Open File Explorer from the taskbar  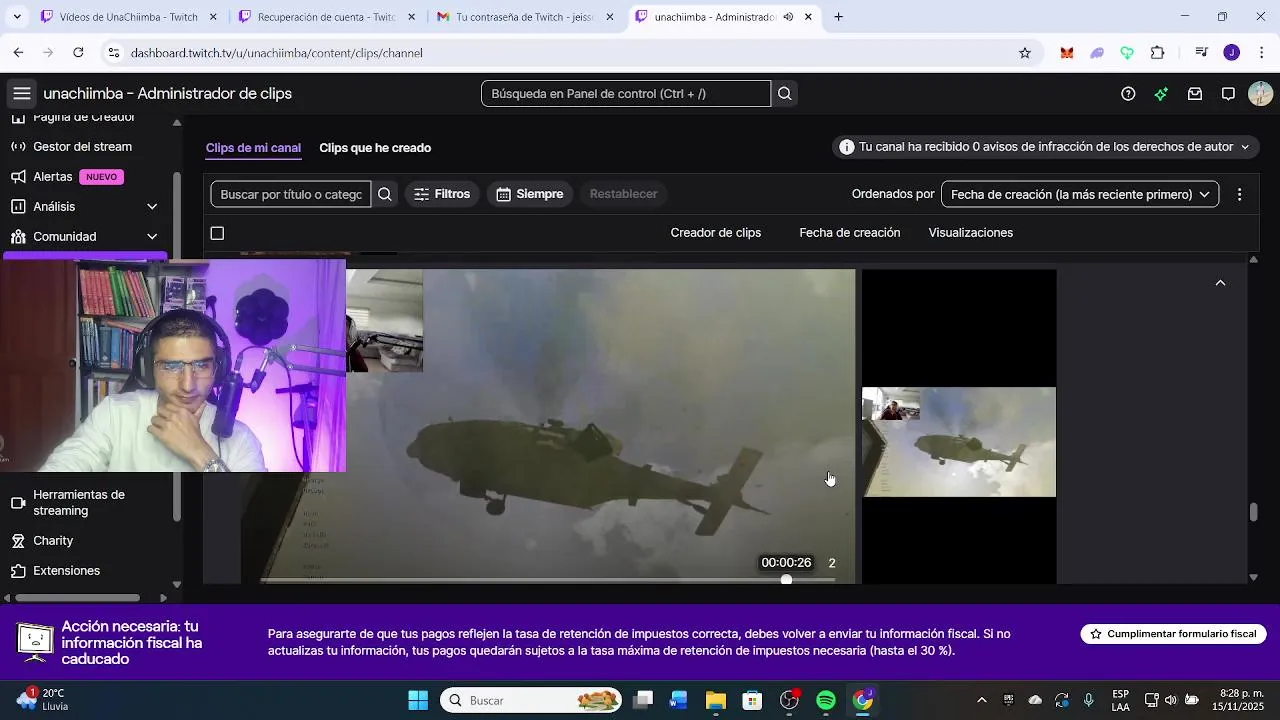click(715, 700)
